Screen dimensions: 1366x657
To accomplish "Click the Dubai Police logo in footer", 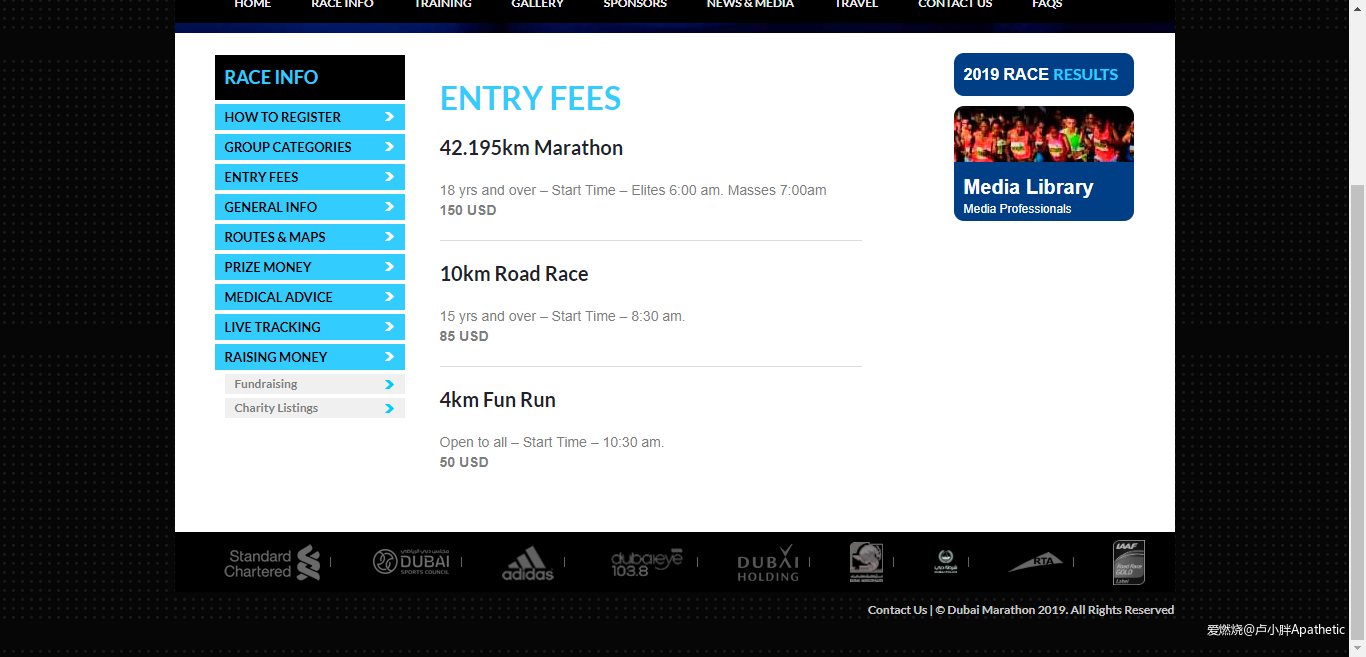I will pyautogui.click(x=945, y=562).
